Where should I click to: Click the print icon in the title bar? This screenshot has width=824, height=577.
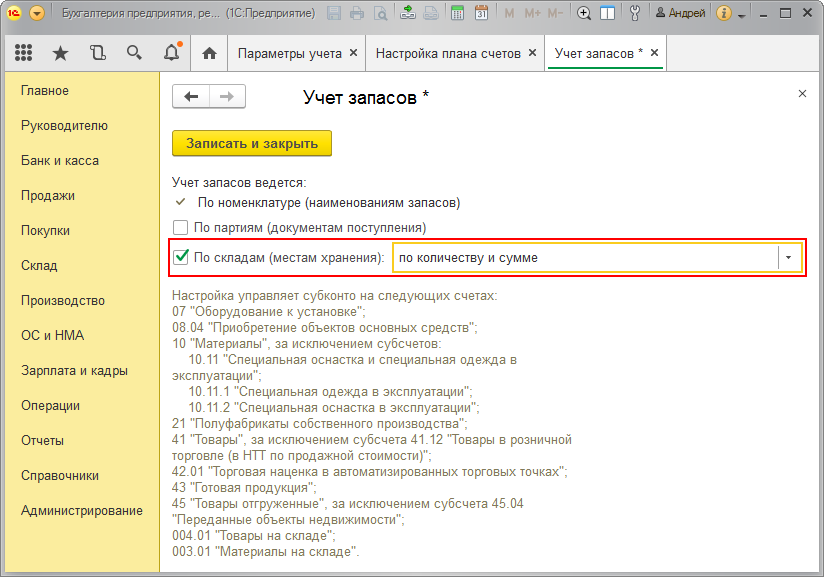coord(357,13)
